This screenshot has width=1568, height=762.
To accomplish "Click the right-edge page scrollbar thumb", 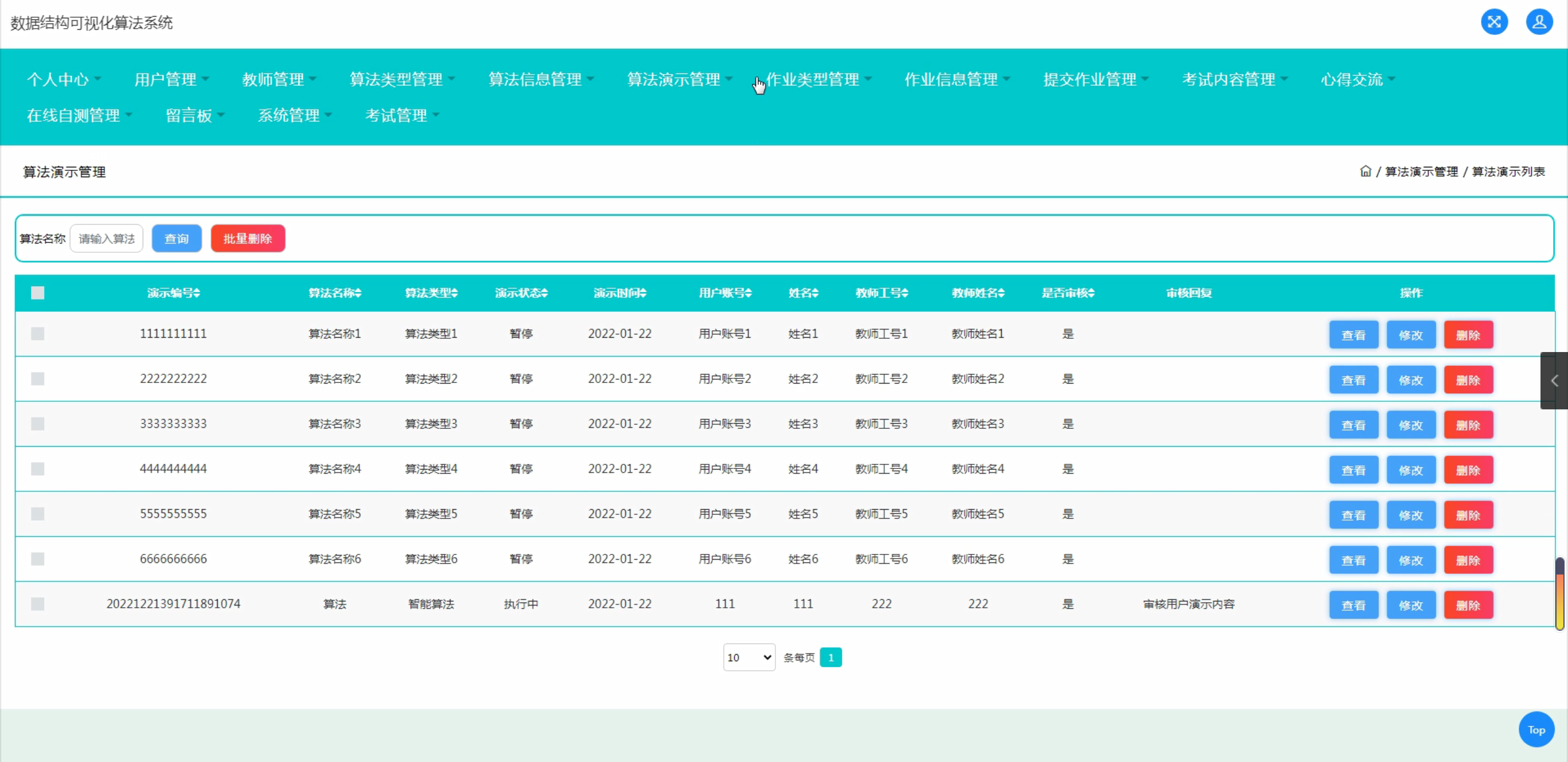I will 1559,594.
